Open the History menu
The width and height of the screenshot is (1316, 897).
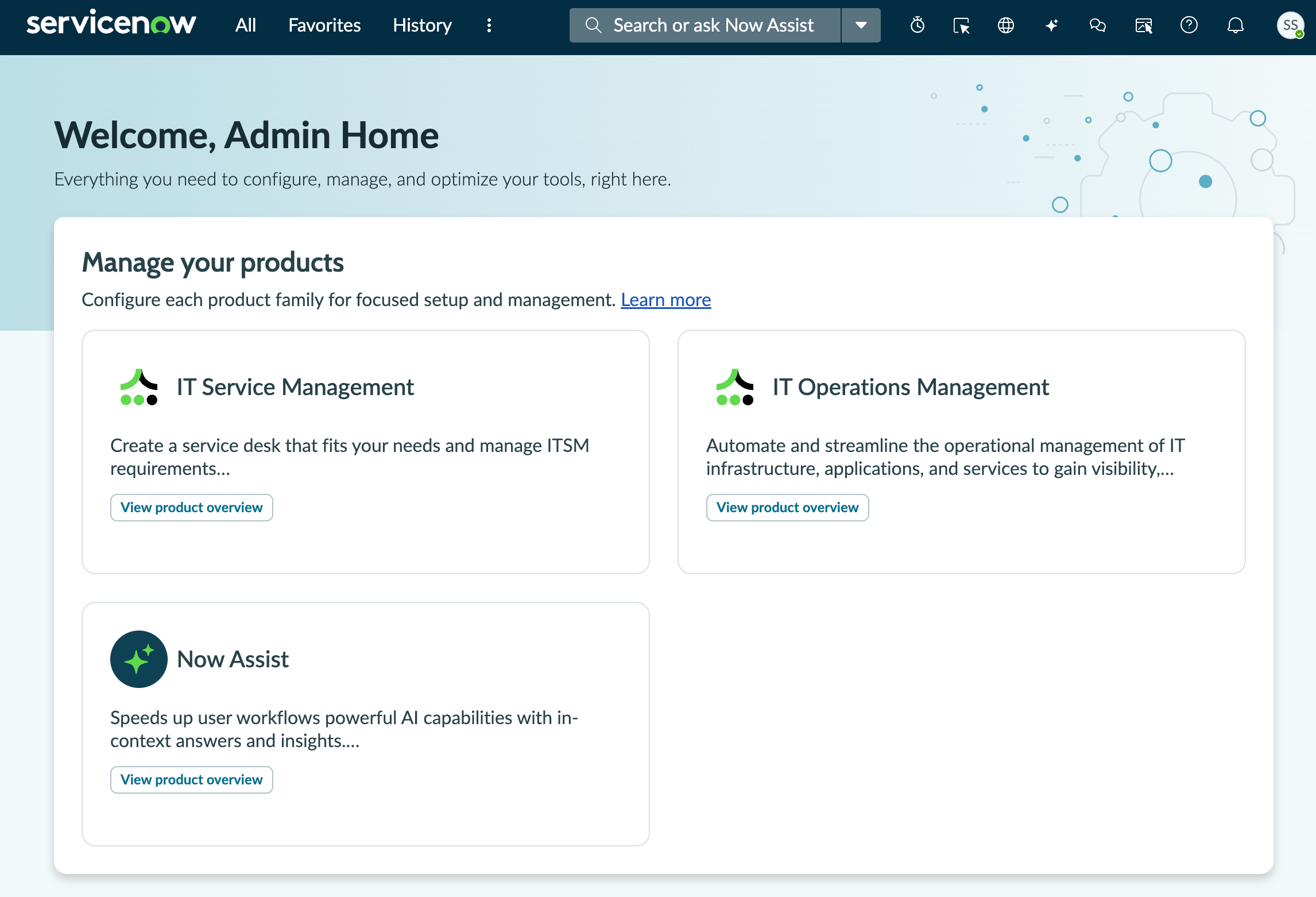click(422, 25)
